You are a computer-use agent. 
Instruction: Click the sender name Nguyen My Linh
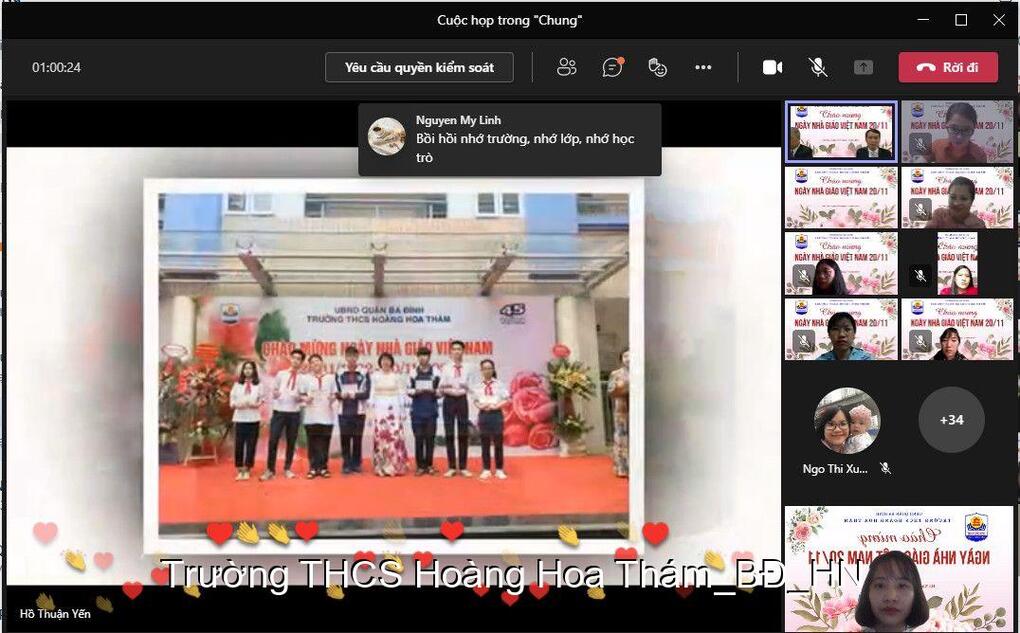[459, 120]
